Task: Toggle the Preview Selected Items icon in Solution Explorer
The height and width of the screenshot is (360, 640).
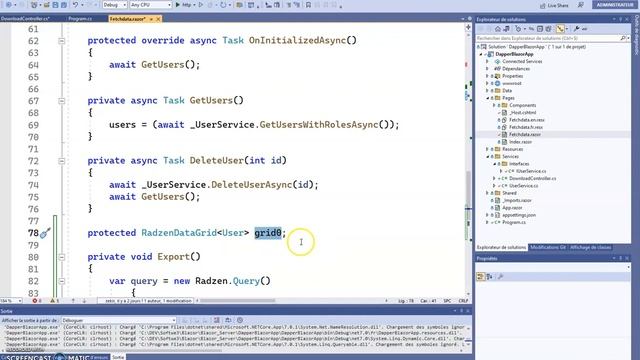Action: pyautogui.click(x=584, y=29)
